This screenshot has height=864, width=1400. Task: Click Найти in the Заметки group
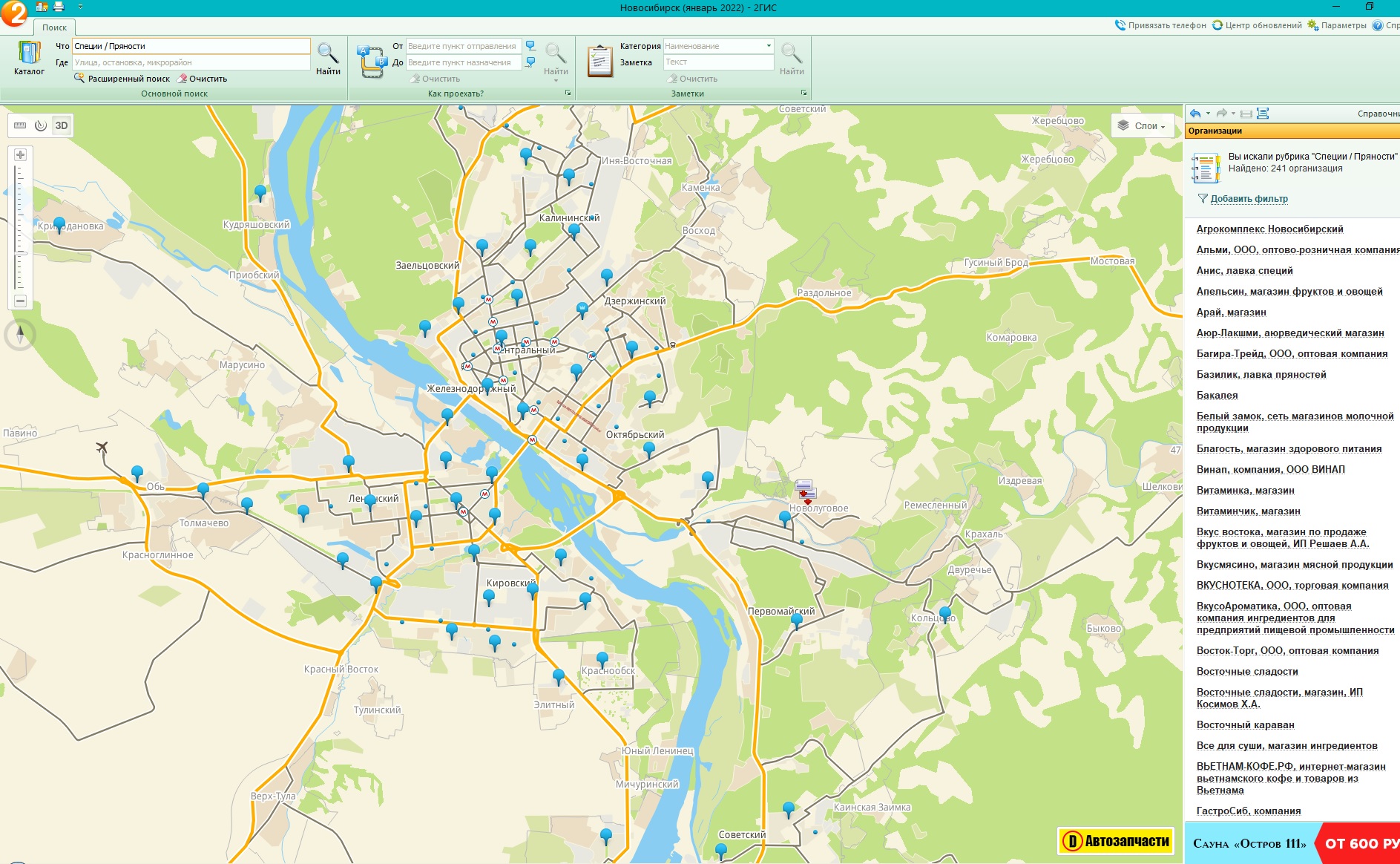click(x=792, y=59)
